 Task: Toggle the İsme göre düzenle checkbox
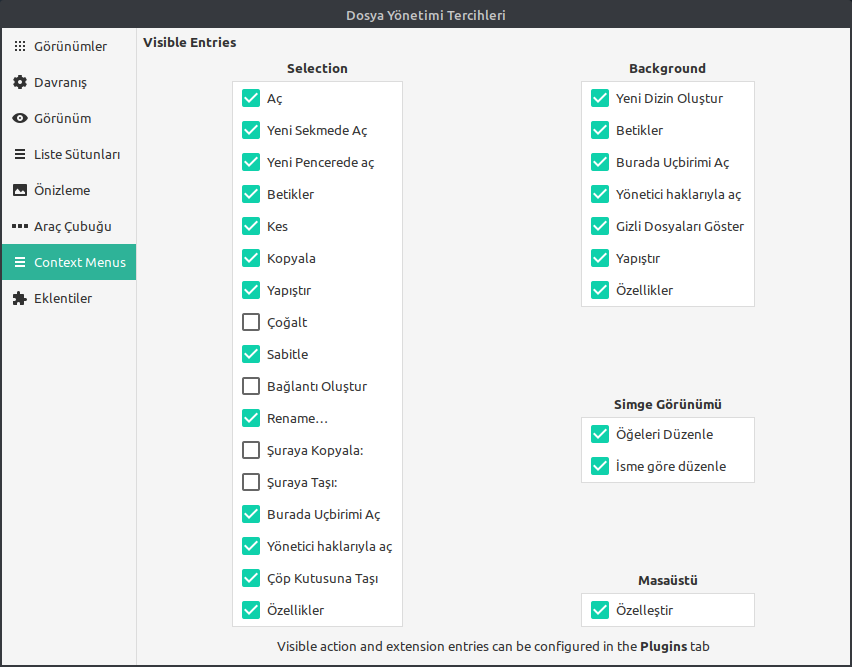pyautogui.click(x=600, y=466)
